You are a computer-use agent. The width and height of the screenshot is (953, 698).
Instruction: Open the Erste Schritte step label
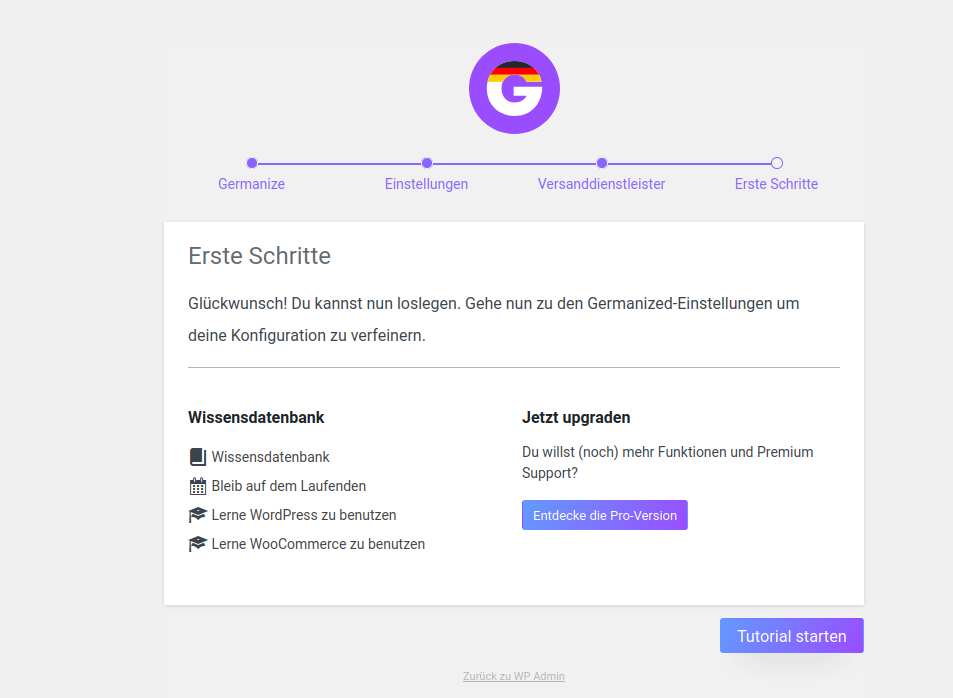click(777, 184)
